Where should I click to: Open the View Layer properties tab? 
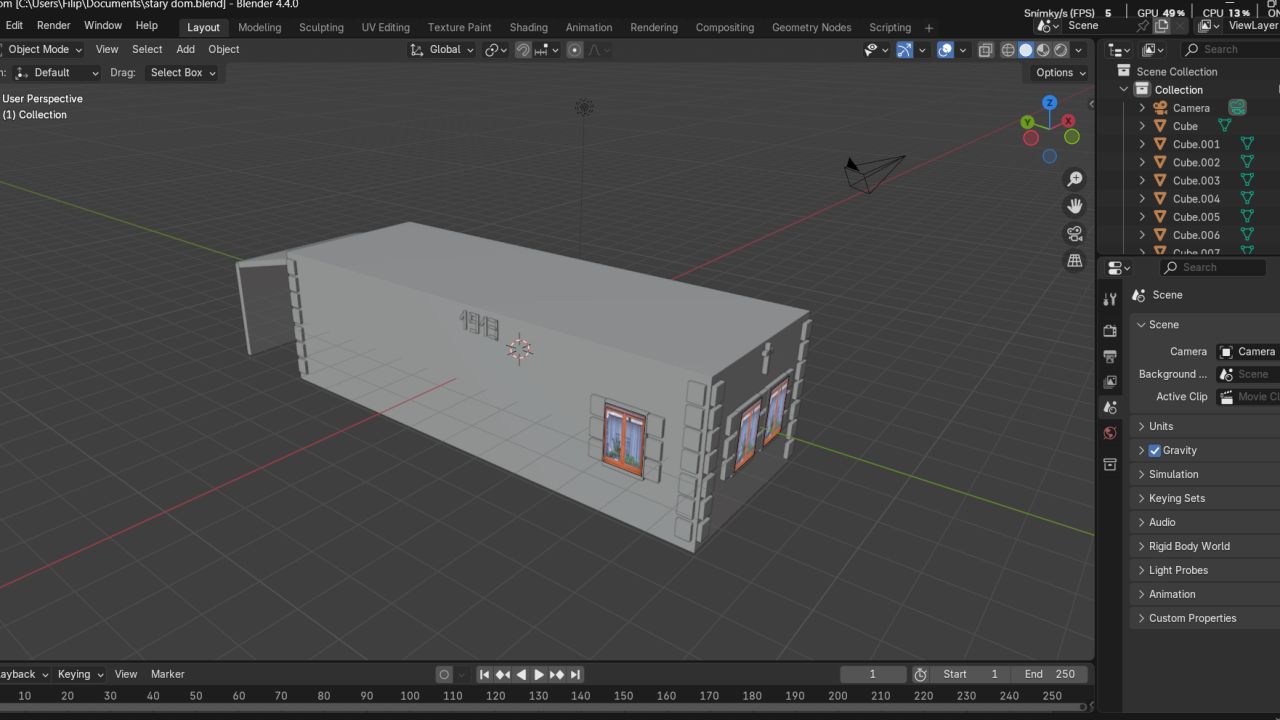pos(1110,382)
